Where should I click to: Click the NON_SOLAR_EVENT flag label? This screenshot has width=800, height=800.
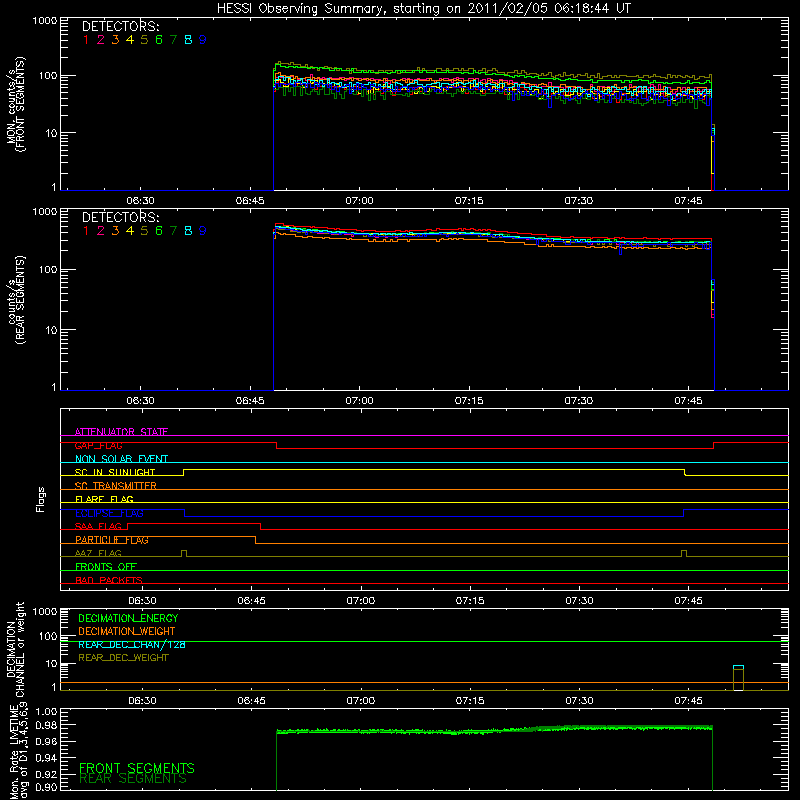(x=121, y=459)
